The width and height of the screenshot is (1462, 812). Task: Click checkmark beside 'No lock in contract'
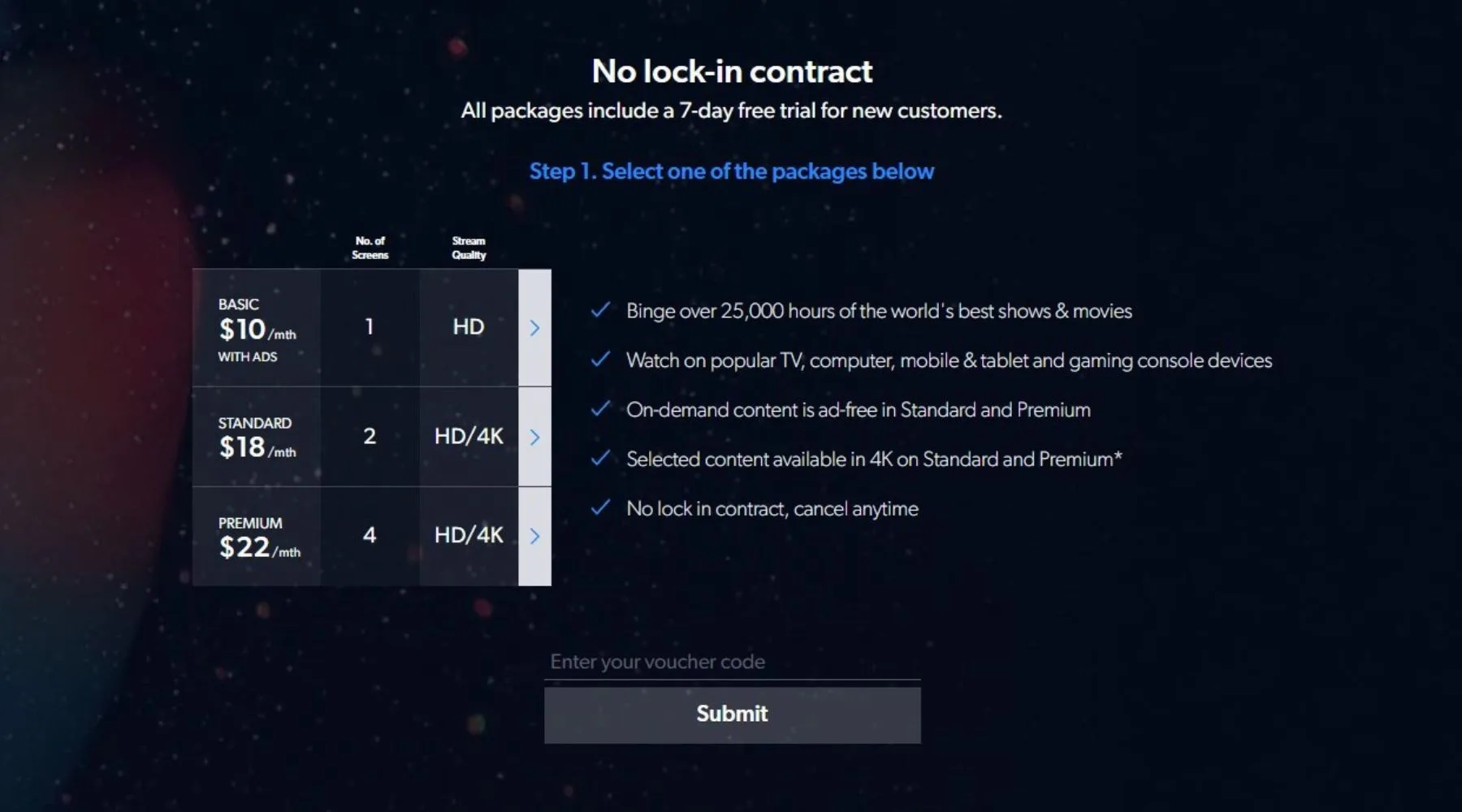[x=600, y=508]
